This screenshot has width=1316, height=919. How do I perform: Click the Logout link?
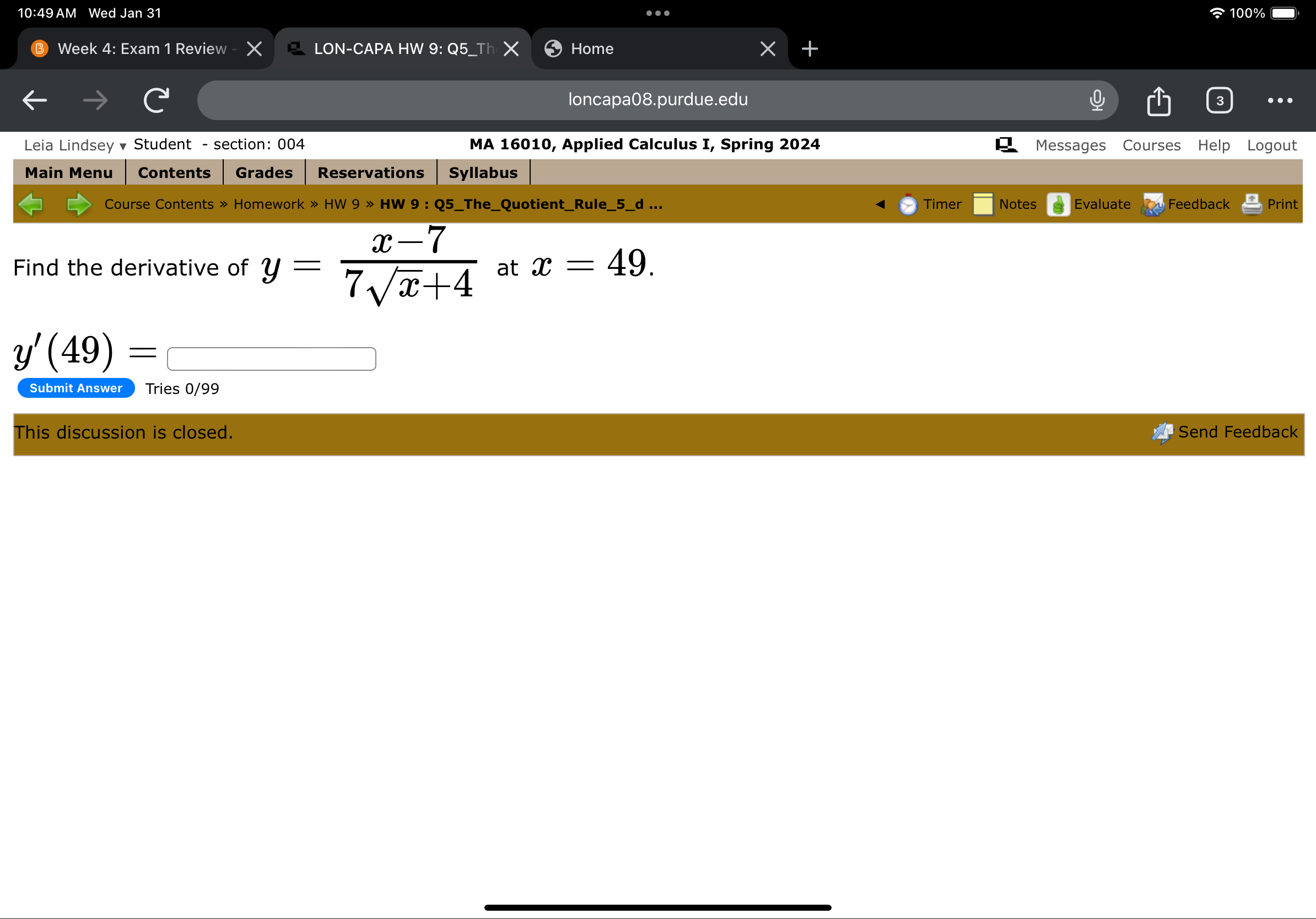tap(1272, 144)
